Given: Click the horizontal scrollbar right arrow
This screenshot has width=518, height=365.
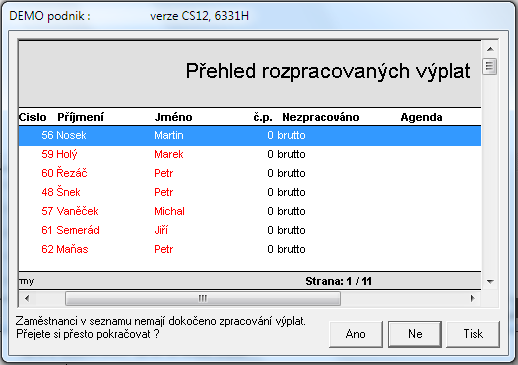Looking at the screenshot, I should [x=472, y=298].
